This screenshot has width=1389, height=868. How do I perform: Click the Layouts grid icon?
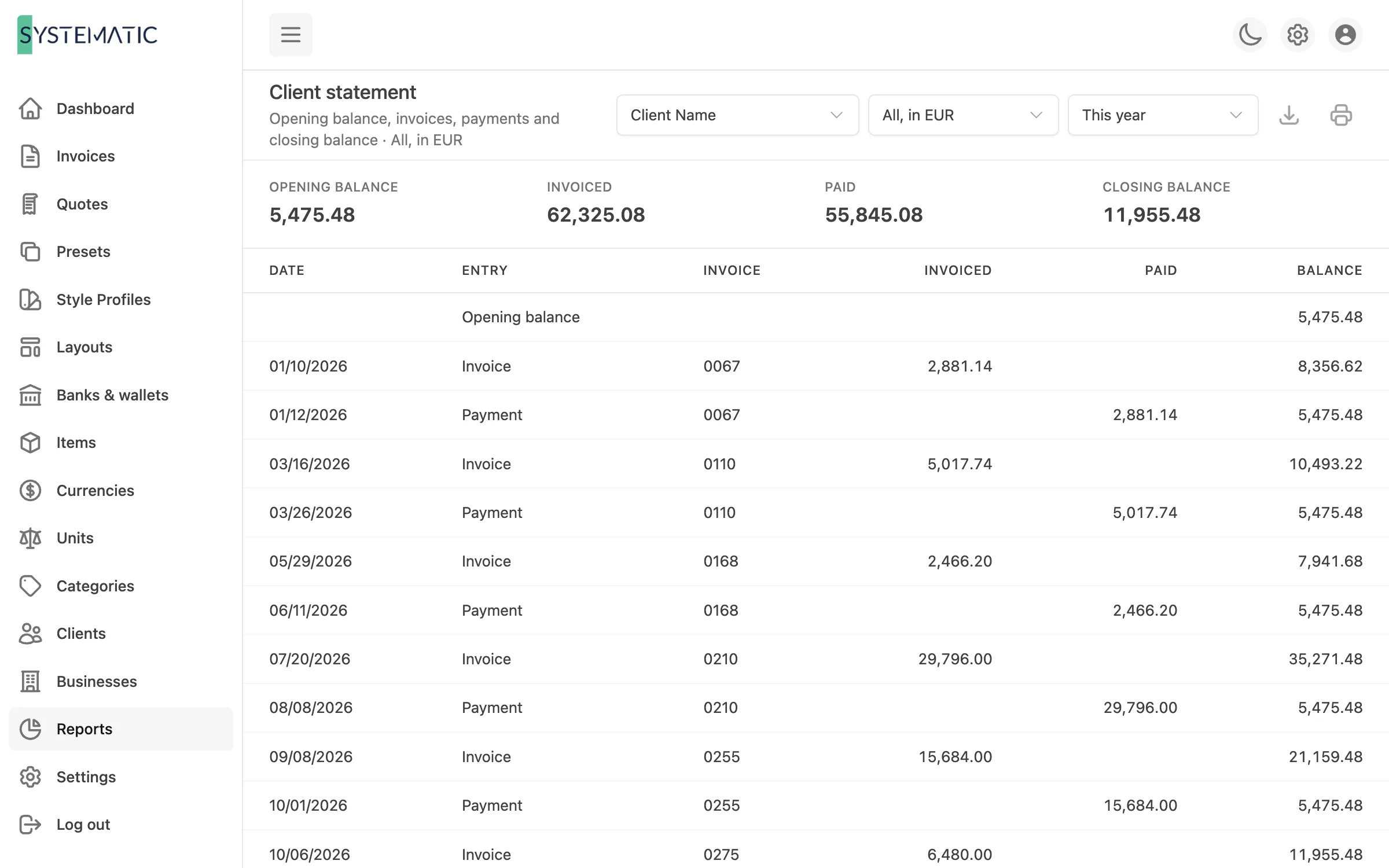30,347
